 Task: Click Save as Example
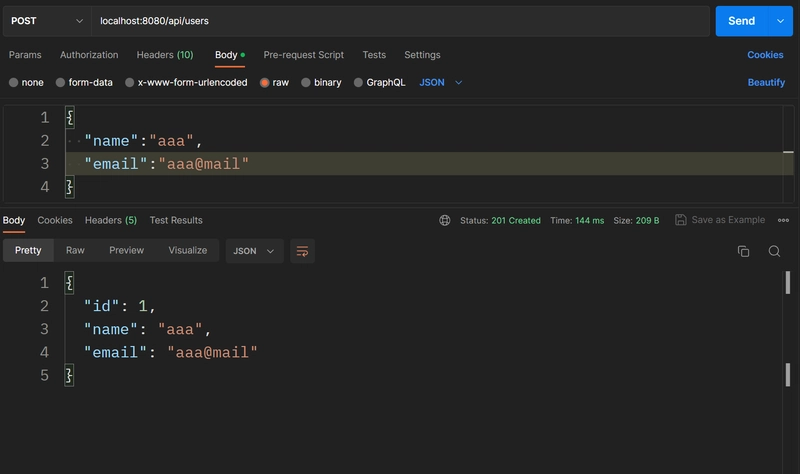(x=720, y=220)
